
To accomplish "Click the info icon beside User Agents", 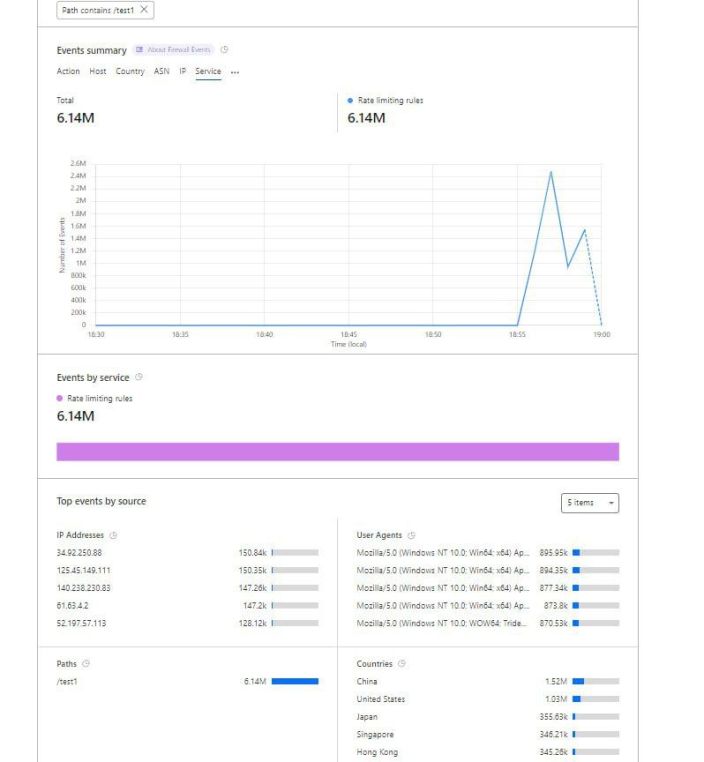I will point(411,535).
